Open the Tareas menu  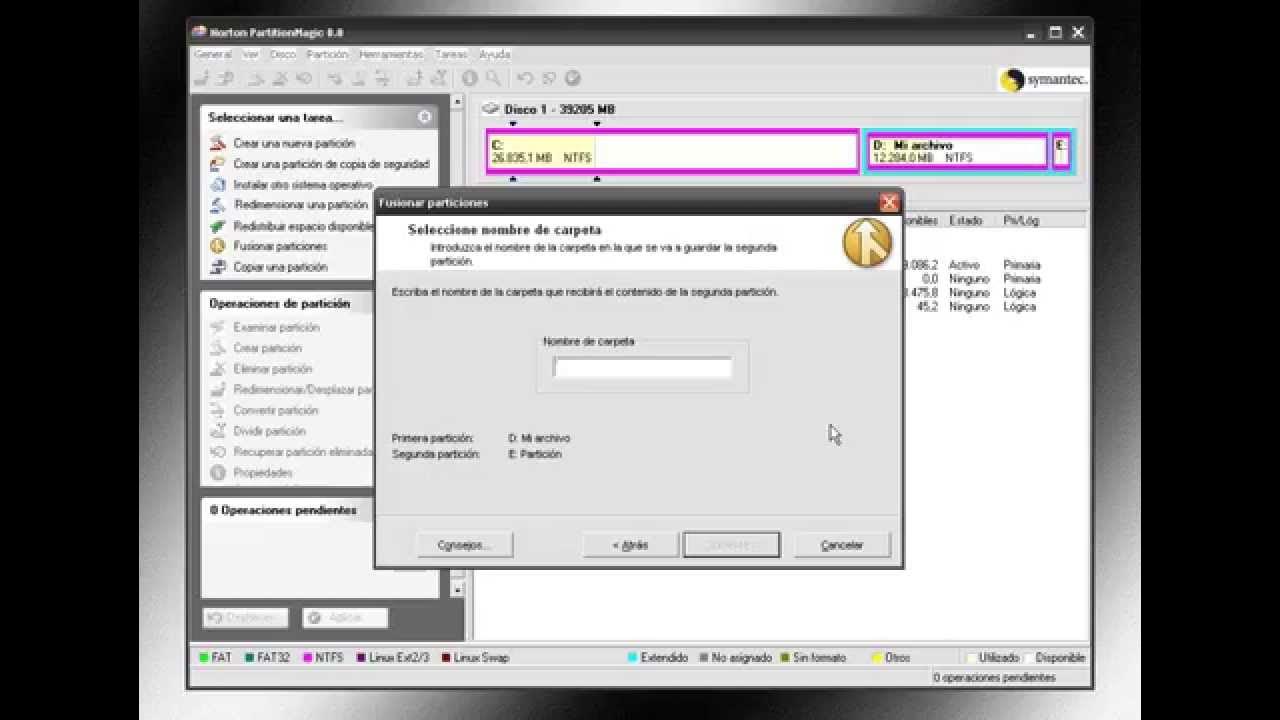tap(451, 54)
